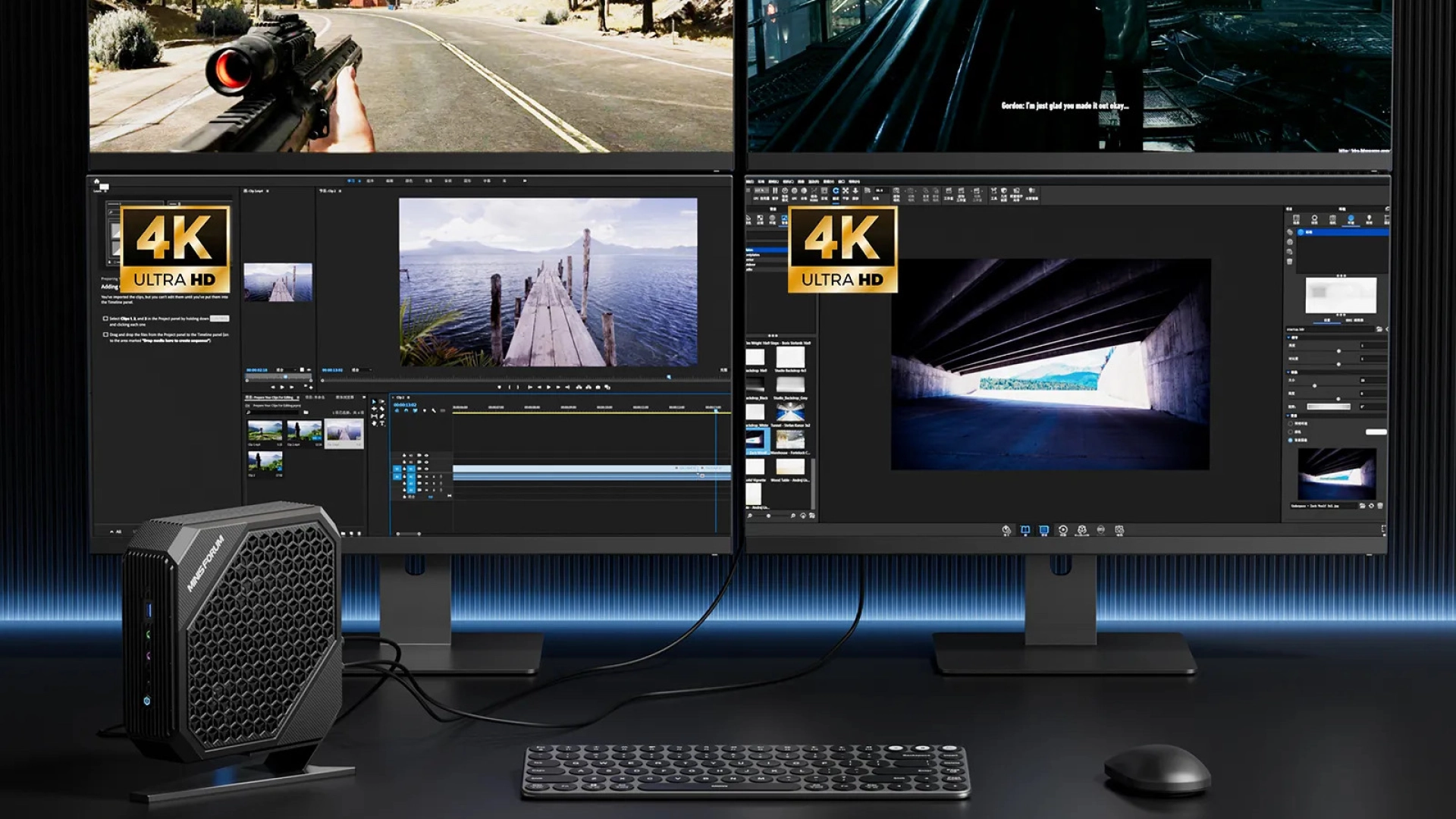
Task: Switch to the Environment tab in right panel
Action: point(1351,219)
